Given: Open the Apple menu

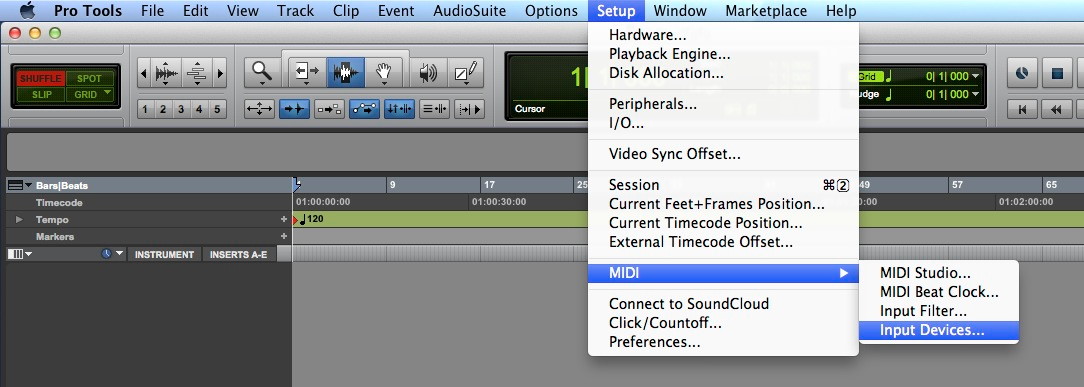Looking at the screenshot, I should (x=26, y=11).
